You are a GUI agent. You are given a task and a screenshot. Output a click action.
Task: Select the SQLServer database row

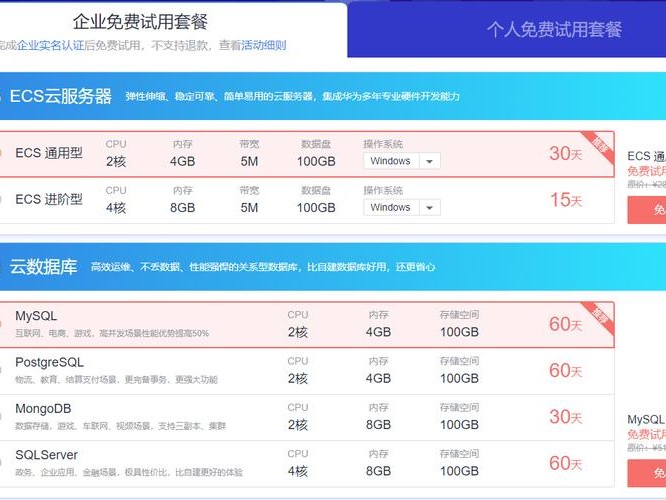[307, 464]
